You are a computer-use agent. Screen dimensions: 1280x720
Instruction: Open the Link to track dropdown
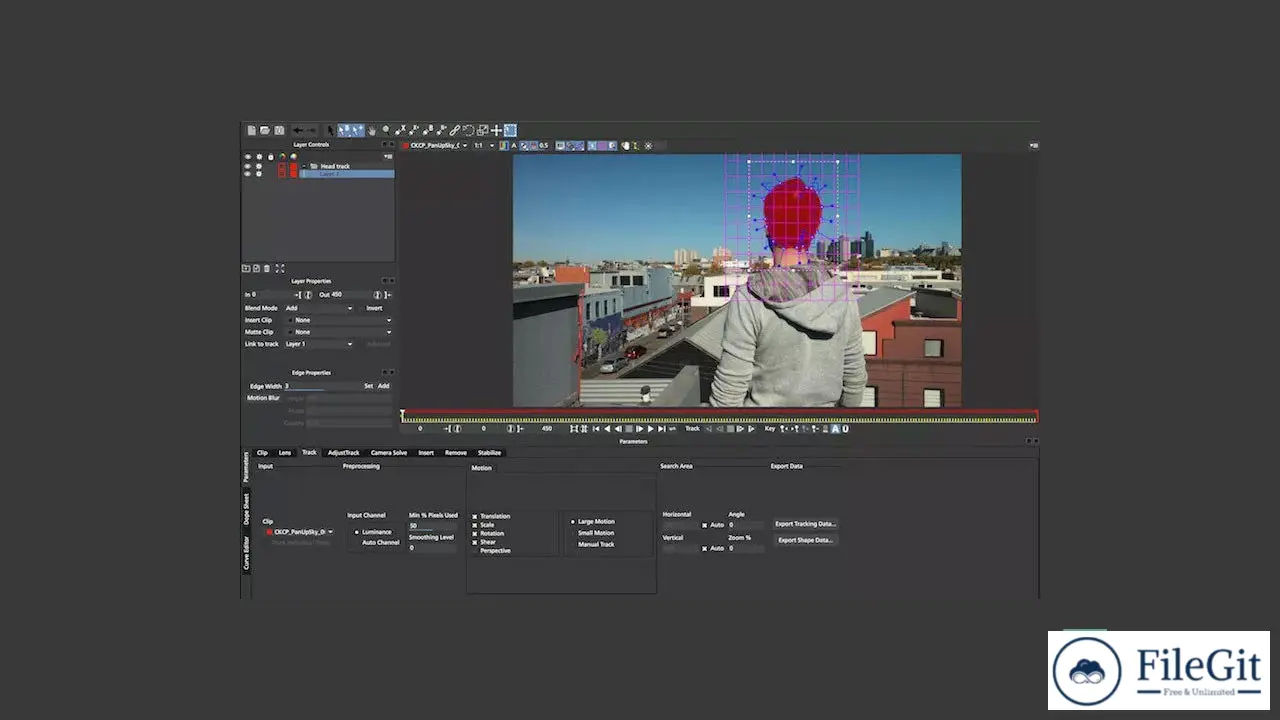click(x=319, y=344)
